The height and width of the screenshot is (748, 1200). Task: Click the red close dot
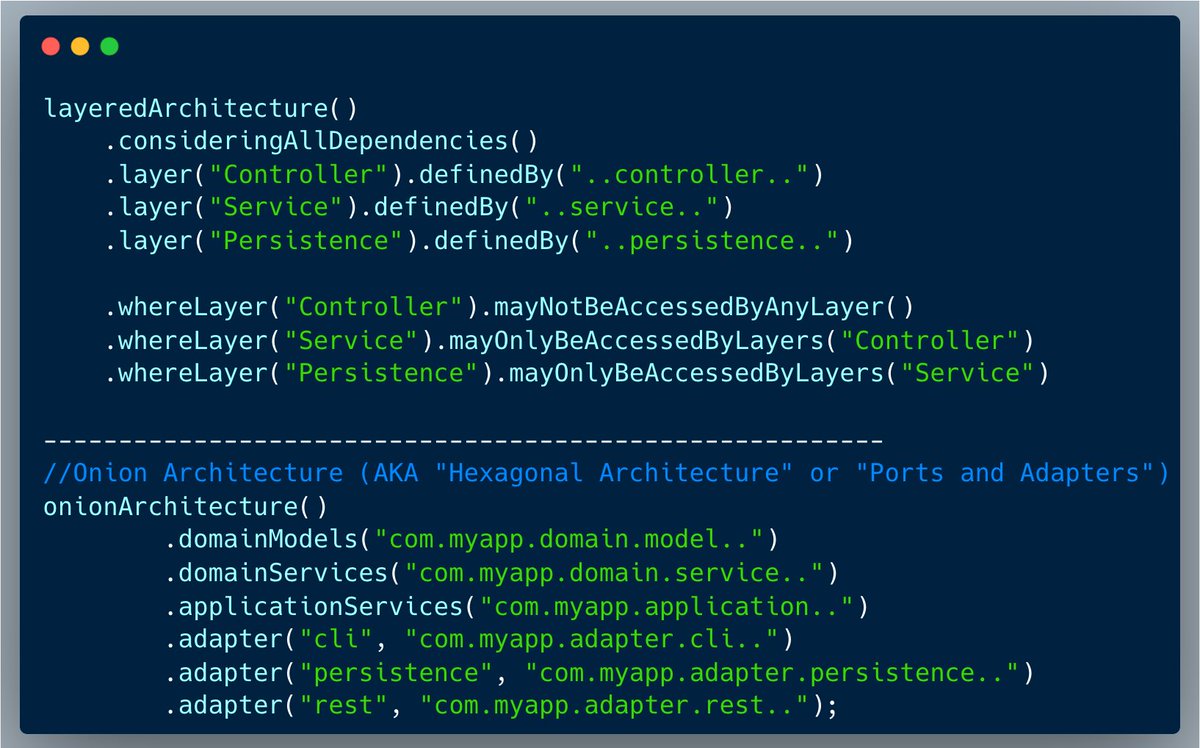point(51,47)
